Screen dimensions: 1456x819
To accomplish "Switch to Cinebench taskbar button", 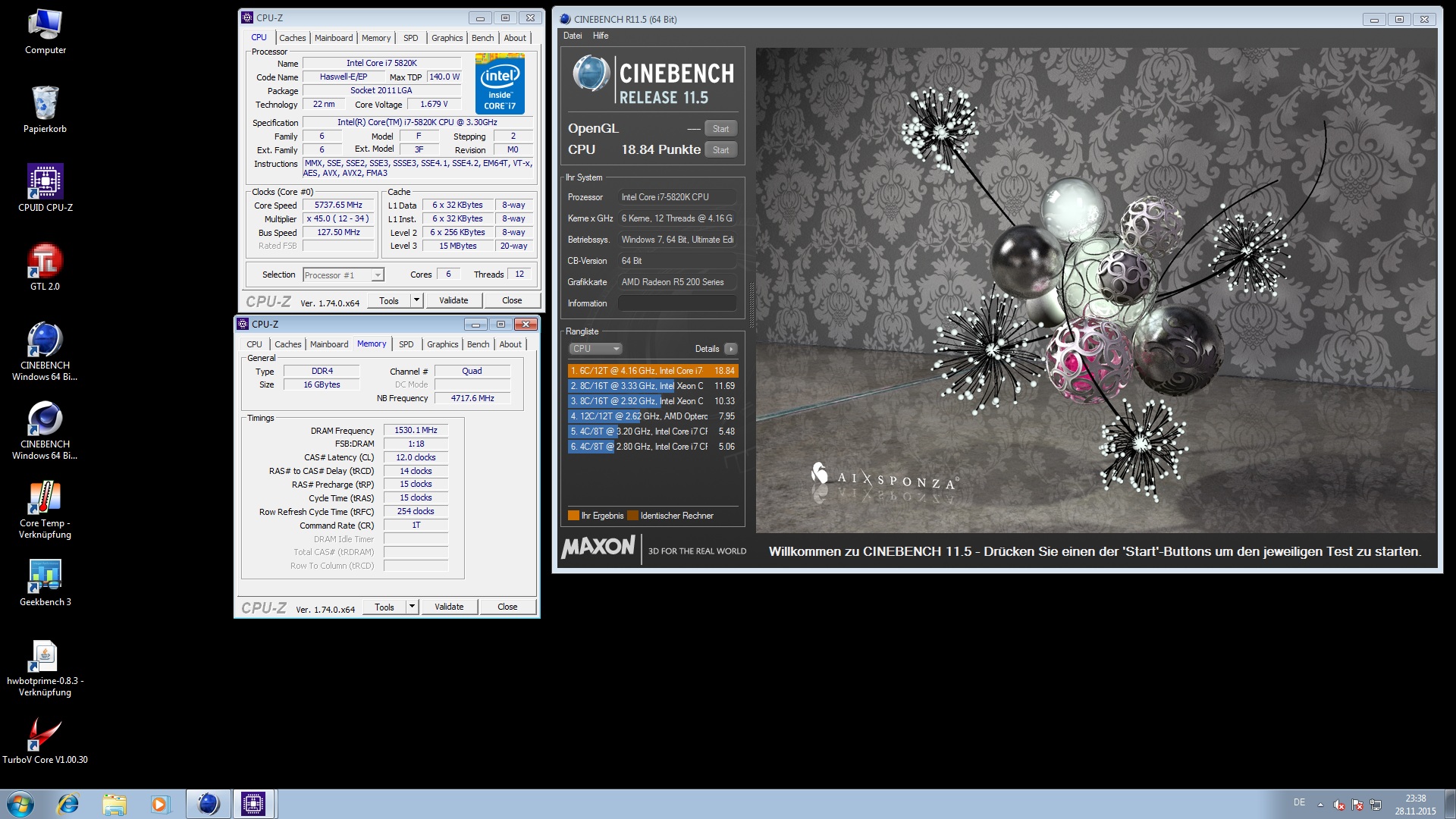I will pos(209,804).
